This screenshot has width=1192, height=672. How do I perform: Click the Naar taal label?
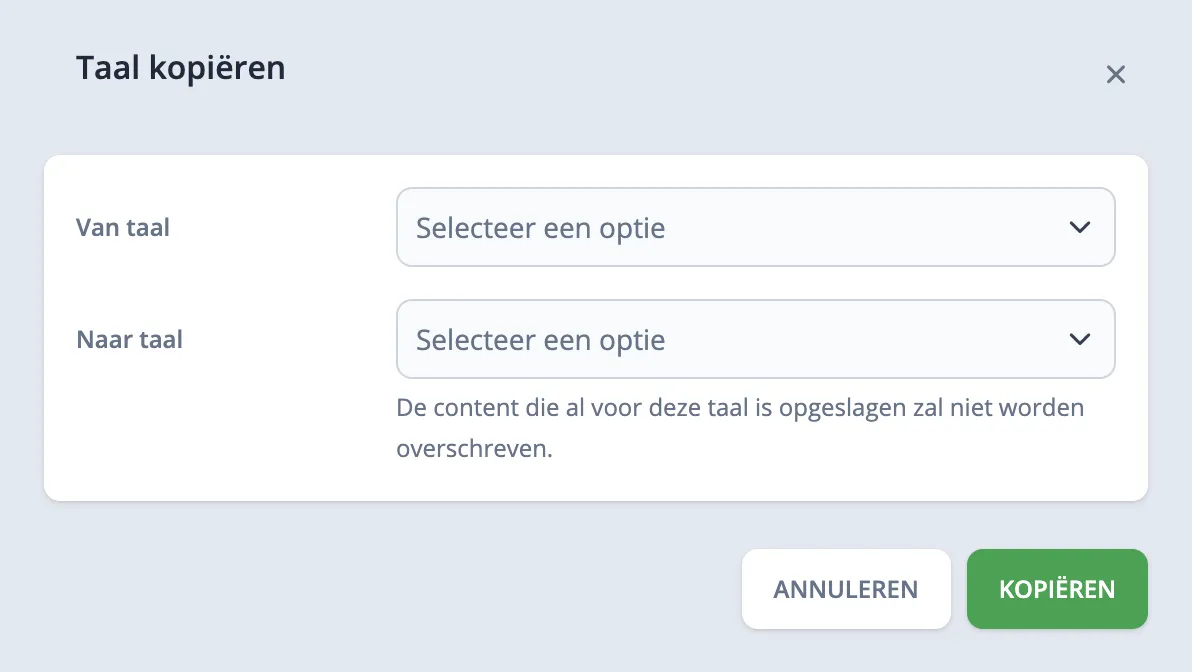(x=129, y=339)
